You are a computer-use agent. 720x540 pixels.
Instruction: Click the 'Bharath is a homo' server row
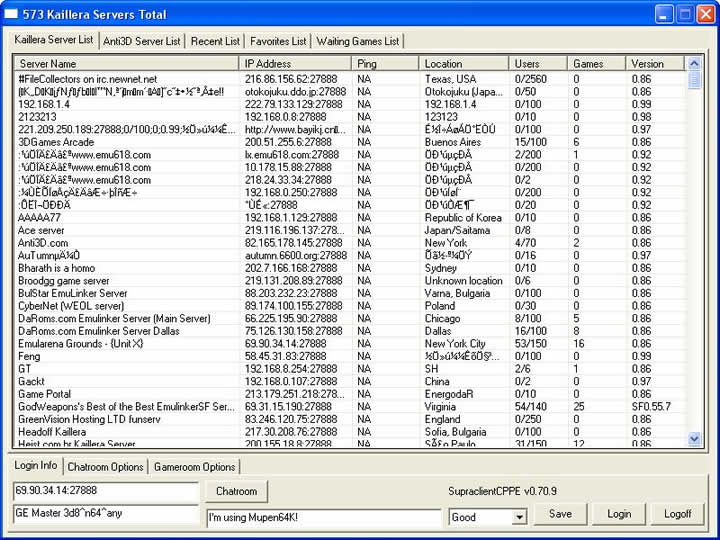click(349, 268)
